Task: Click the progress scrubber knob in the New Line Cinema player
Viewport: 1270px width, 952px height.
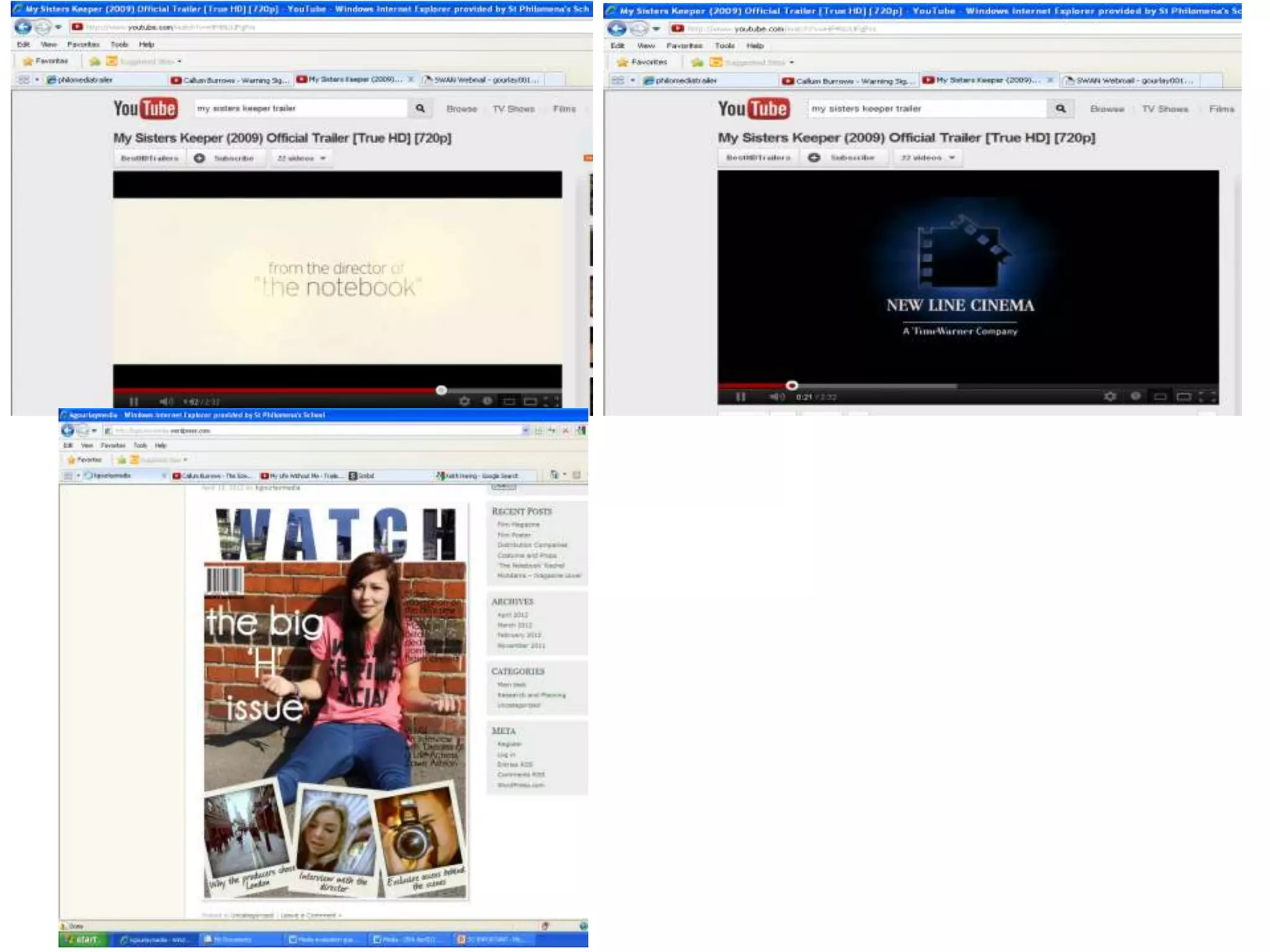Action: 791,386
